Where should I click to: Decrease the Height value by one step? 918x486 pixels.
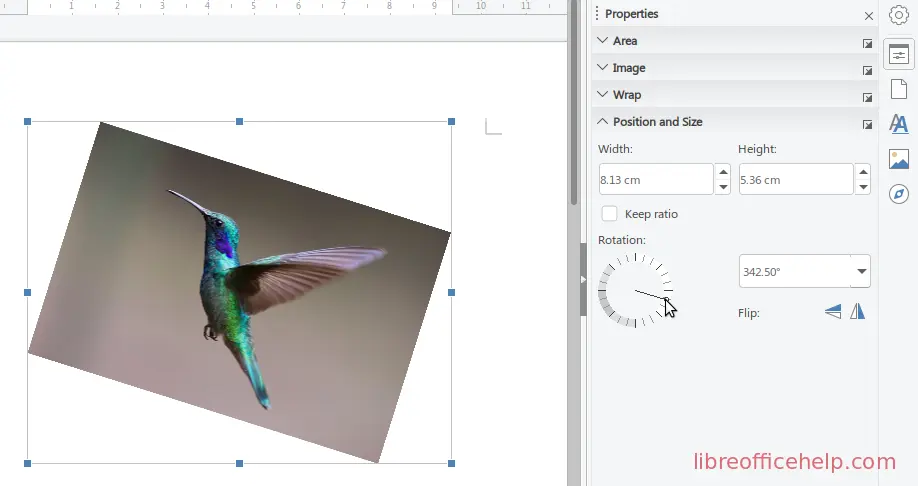pos(862,187)
